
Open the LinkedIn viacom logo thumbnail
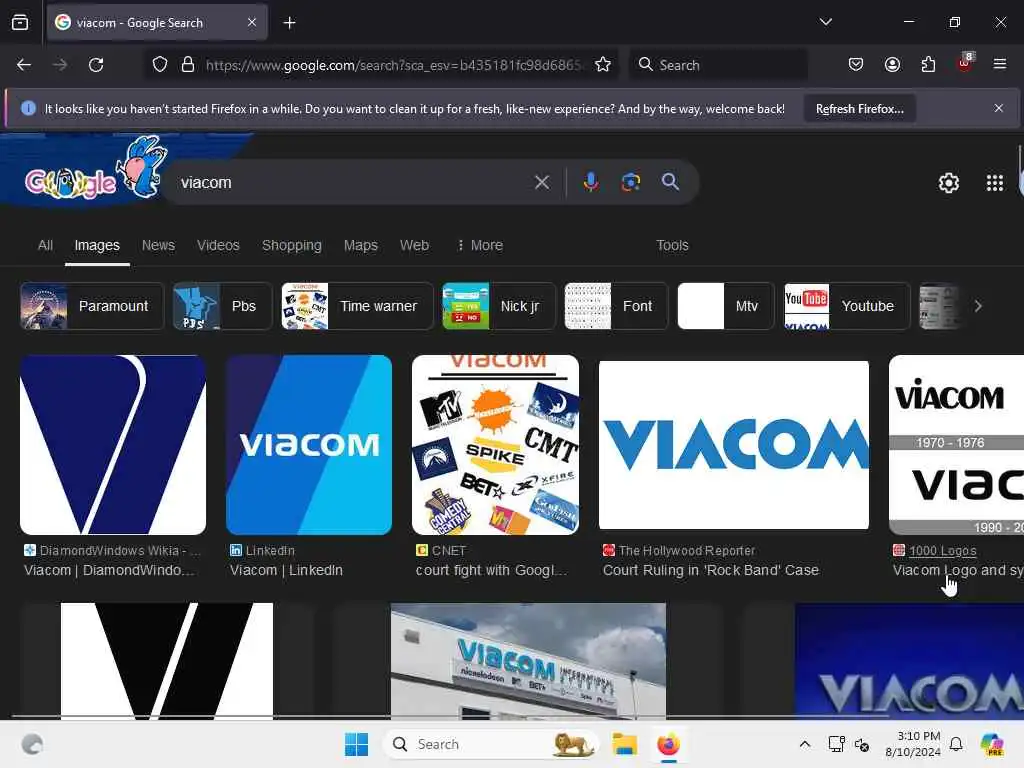click(x=309, y=445)
